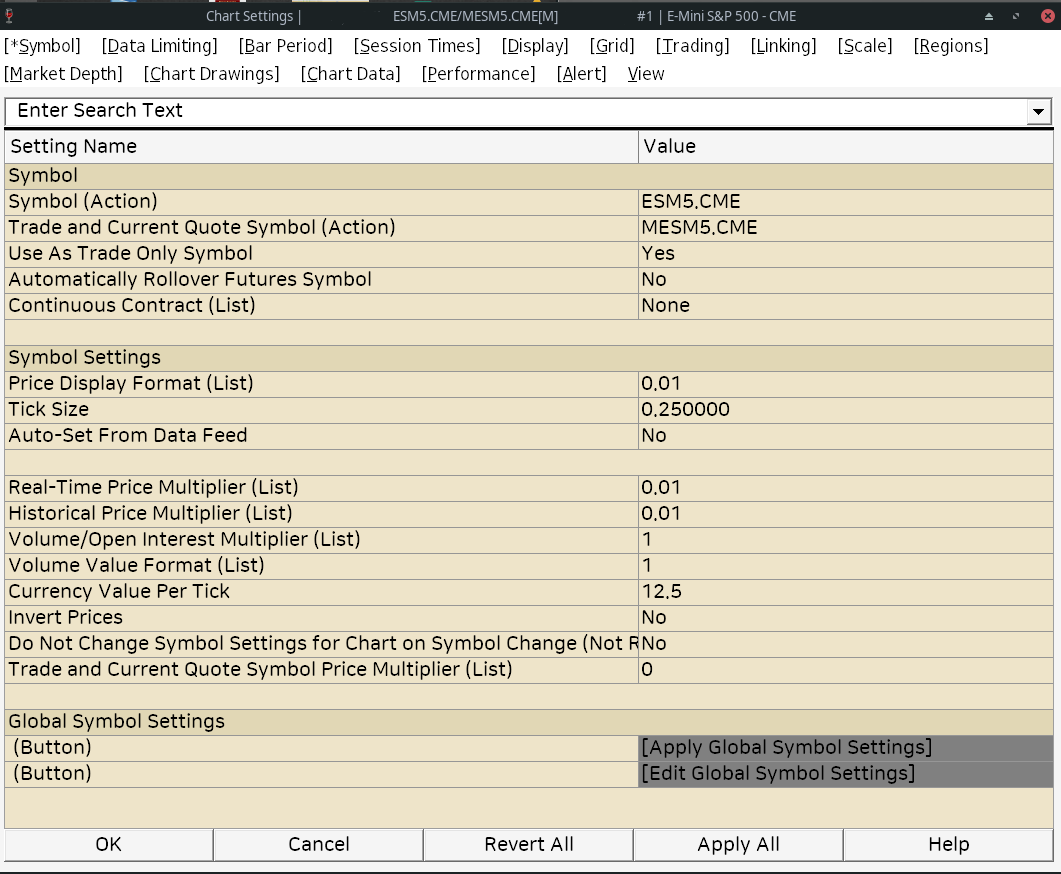
Task: Toggle Use As Trade Only Symbol value
Action: point(846,254)
